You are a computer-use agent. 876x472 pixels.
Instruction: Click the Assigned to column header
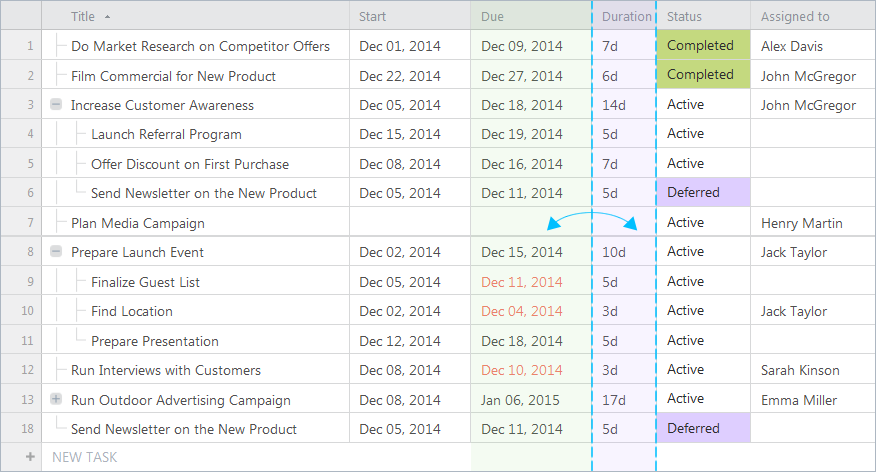813,16
